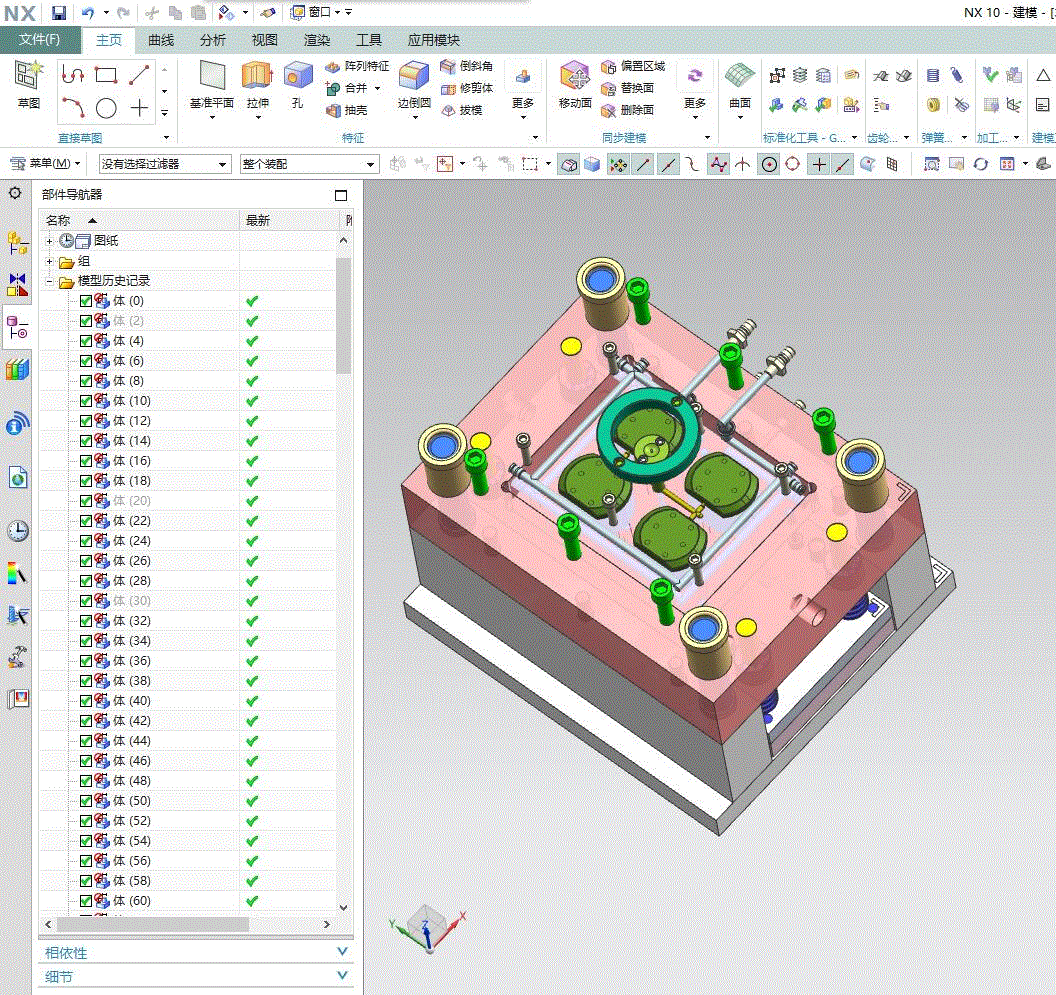Collapse the 模型历史记录 node
The height and width of the screenshot is (995, 1056).
[49, 282]
